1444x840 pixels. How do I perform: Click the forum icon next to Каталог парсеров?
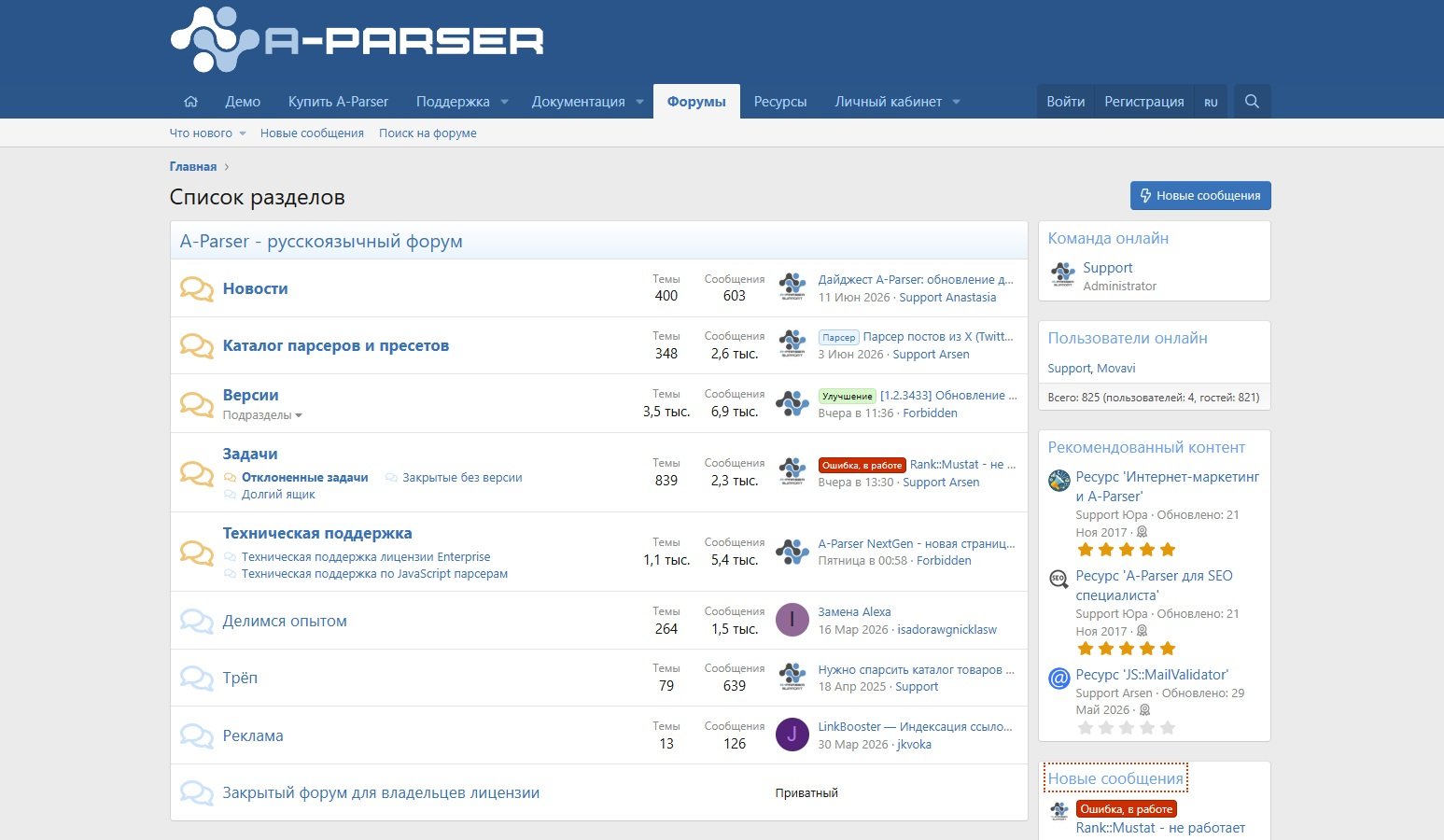[196, 345]
